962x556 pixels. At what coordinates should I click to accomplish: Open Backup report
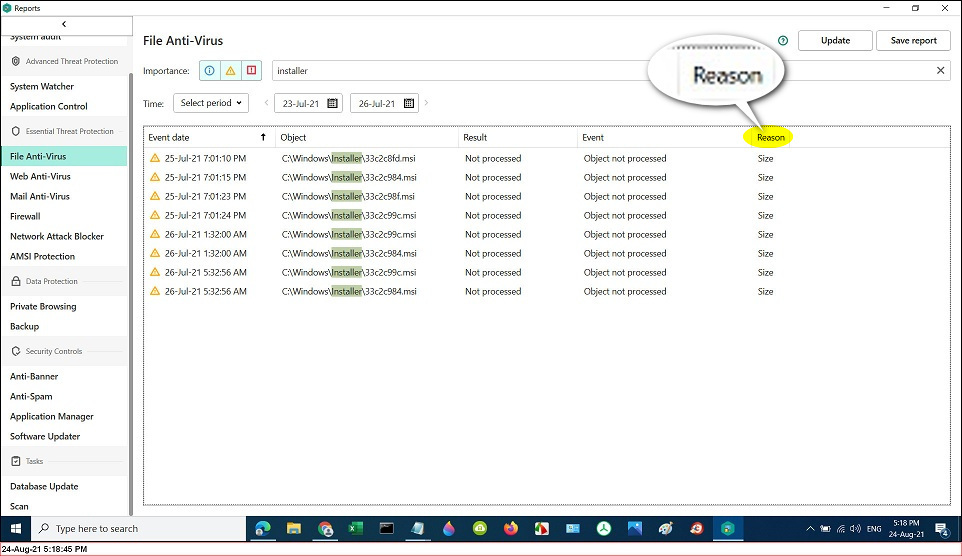click(x=25, y=326)
